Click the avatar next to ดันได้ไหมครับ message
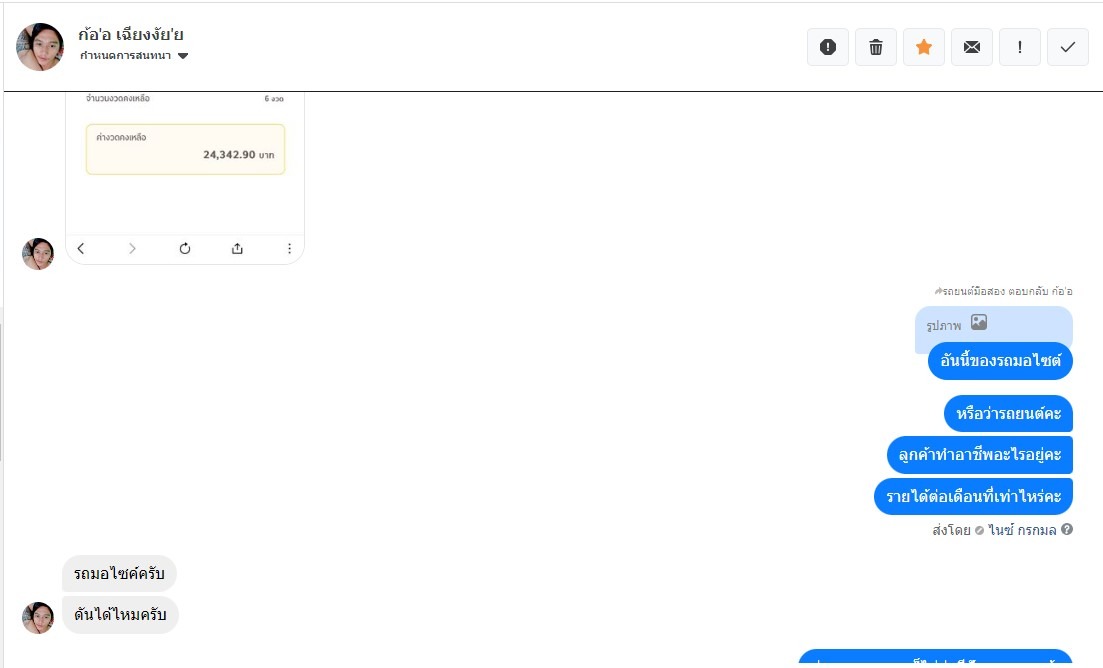The width and height of the screenshot is (1103, 668). click(38, 618)
